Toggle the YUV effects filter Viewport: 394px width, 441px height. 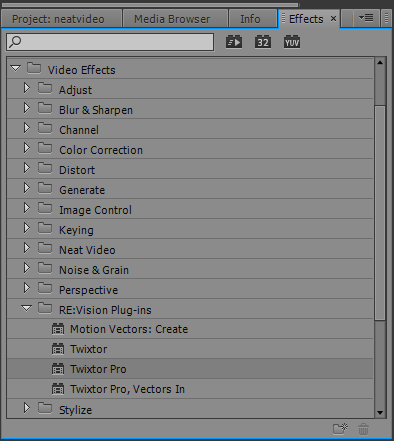pos(292,42)
